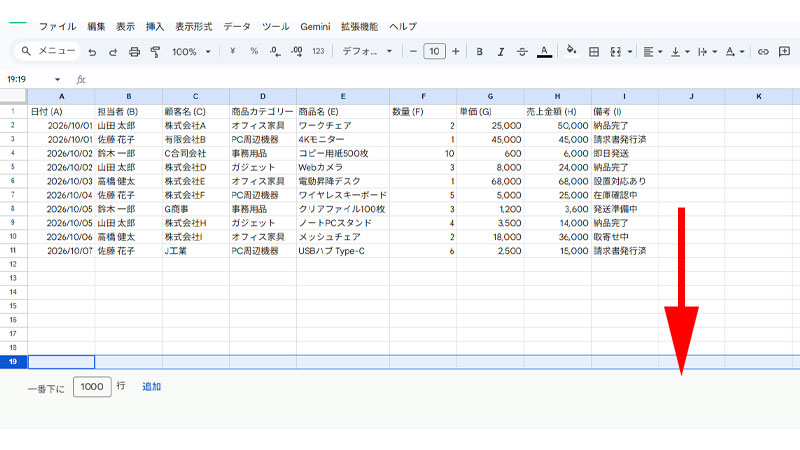Viewport: 800px width, 450px height.
Task: Open the vertical align dropdown
Action: point(680,52)
